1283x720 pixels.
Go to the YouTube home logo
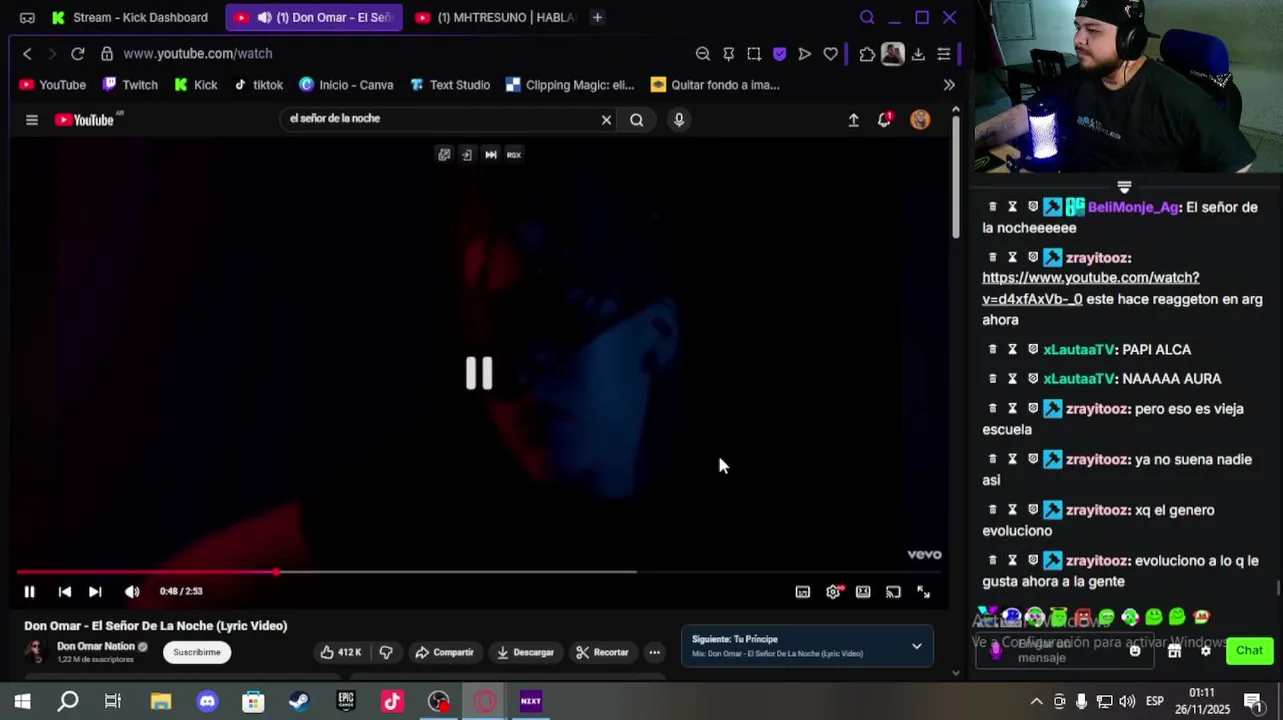[x=86, y=120]
